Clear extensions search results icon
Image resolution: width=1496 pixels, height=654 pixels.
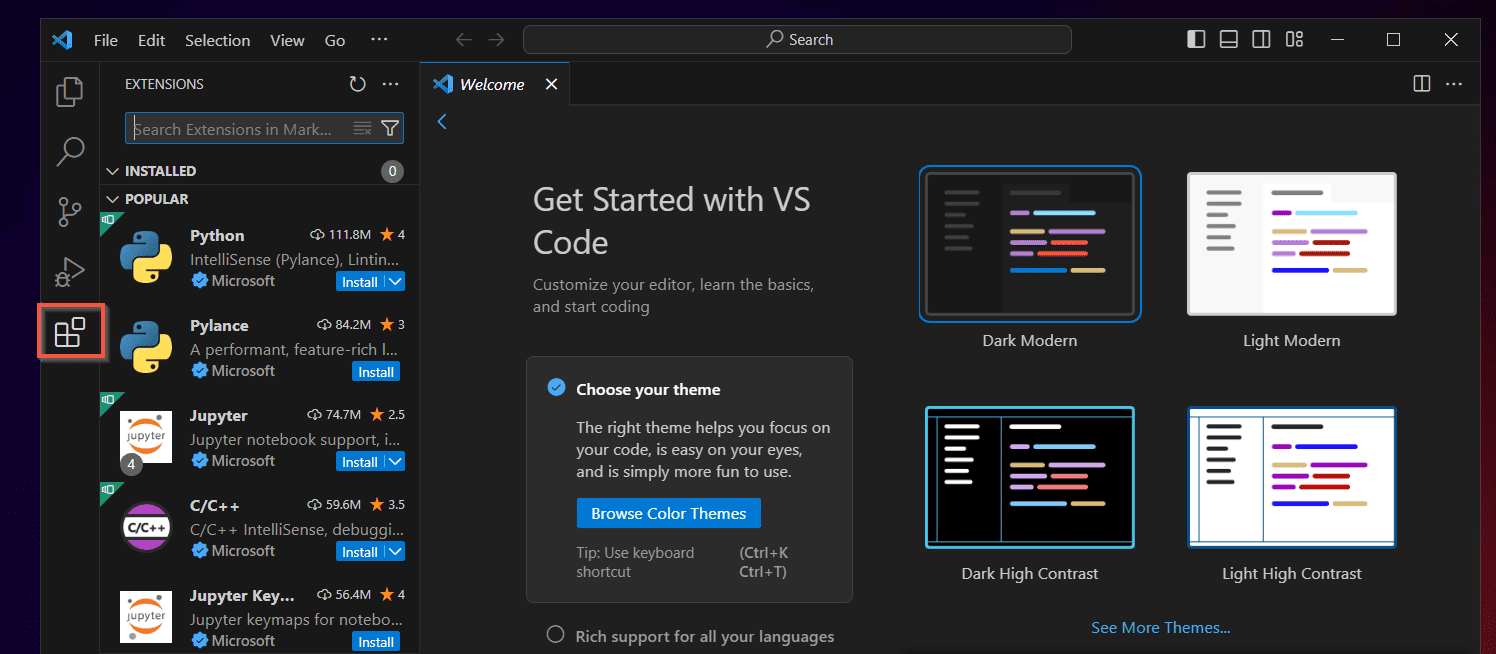coord(362,128)
